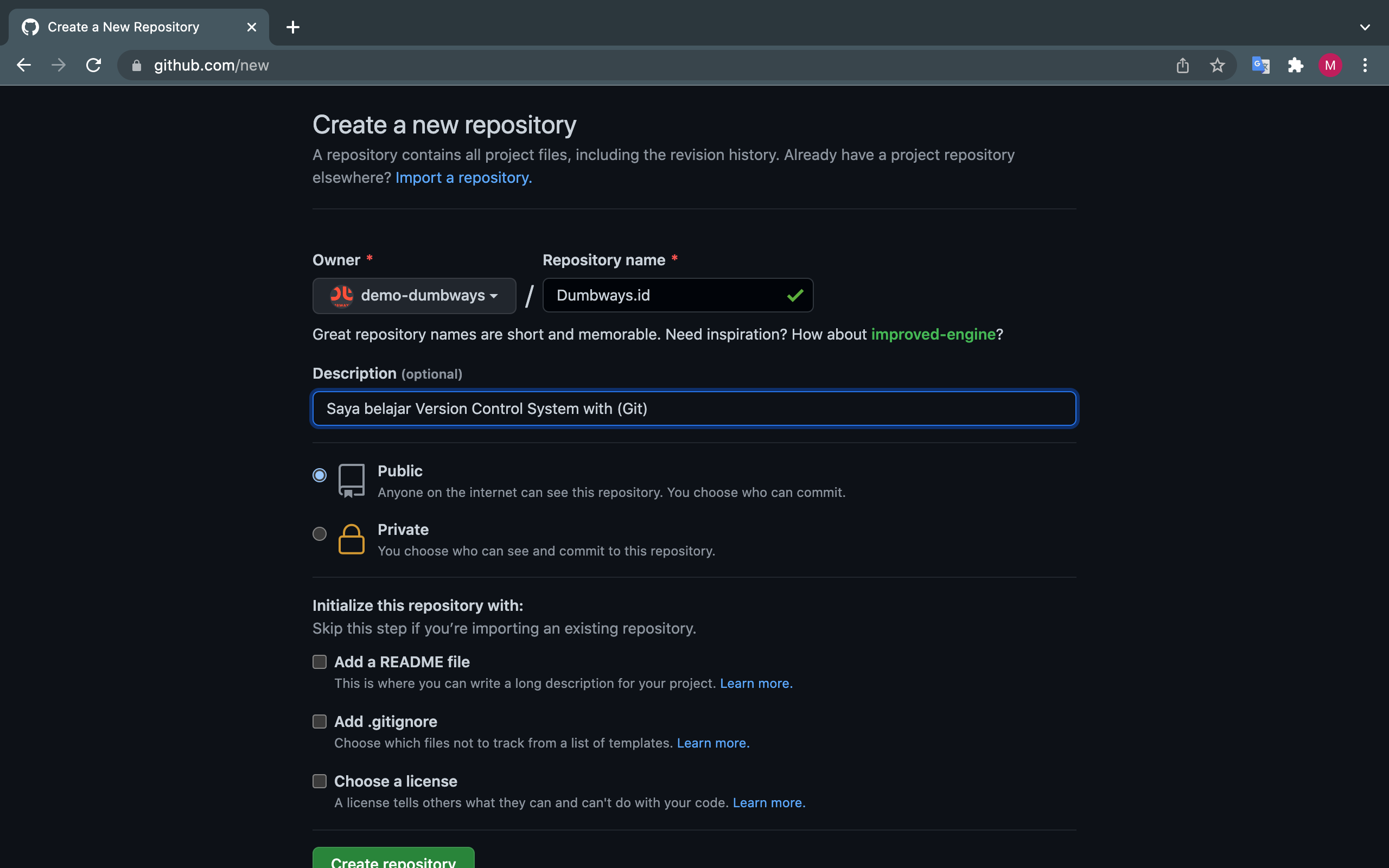Click the tab search chevron
Image resolution: width=1389 pixels, height=868 pixels.
coord(1365,27)
